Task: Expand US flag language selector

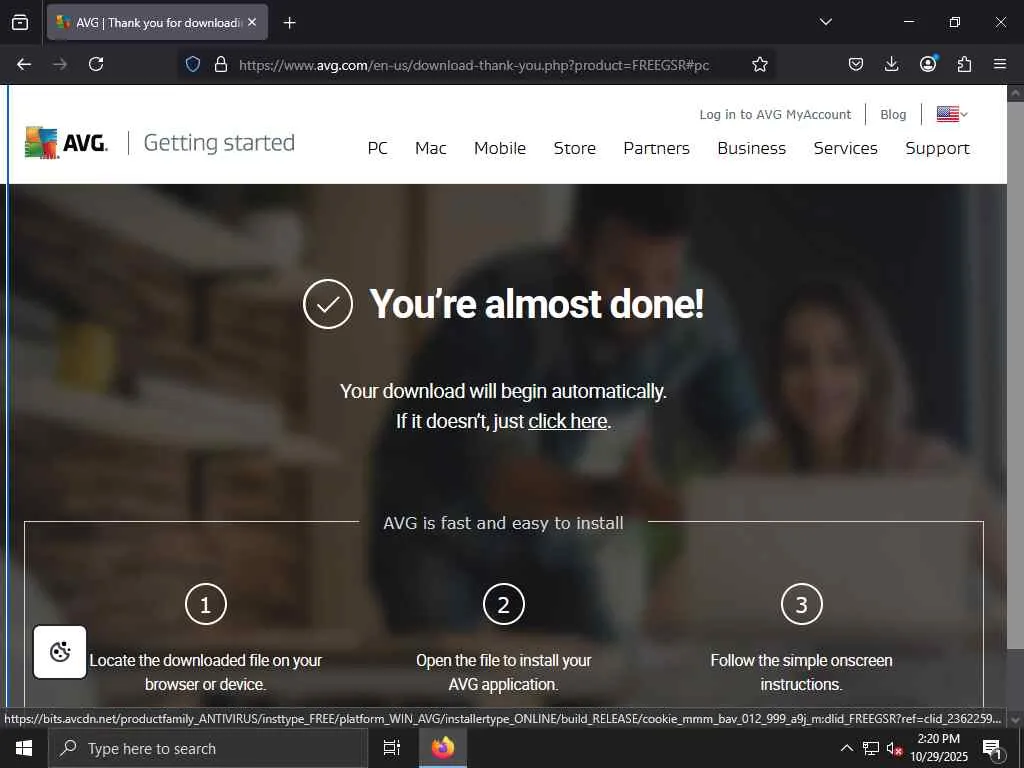Action: pyautogui.click(x=952, y=114)
